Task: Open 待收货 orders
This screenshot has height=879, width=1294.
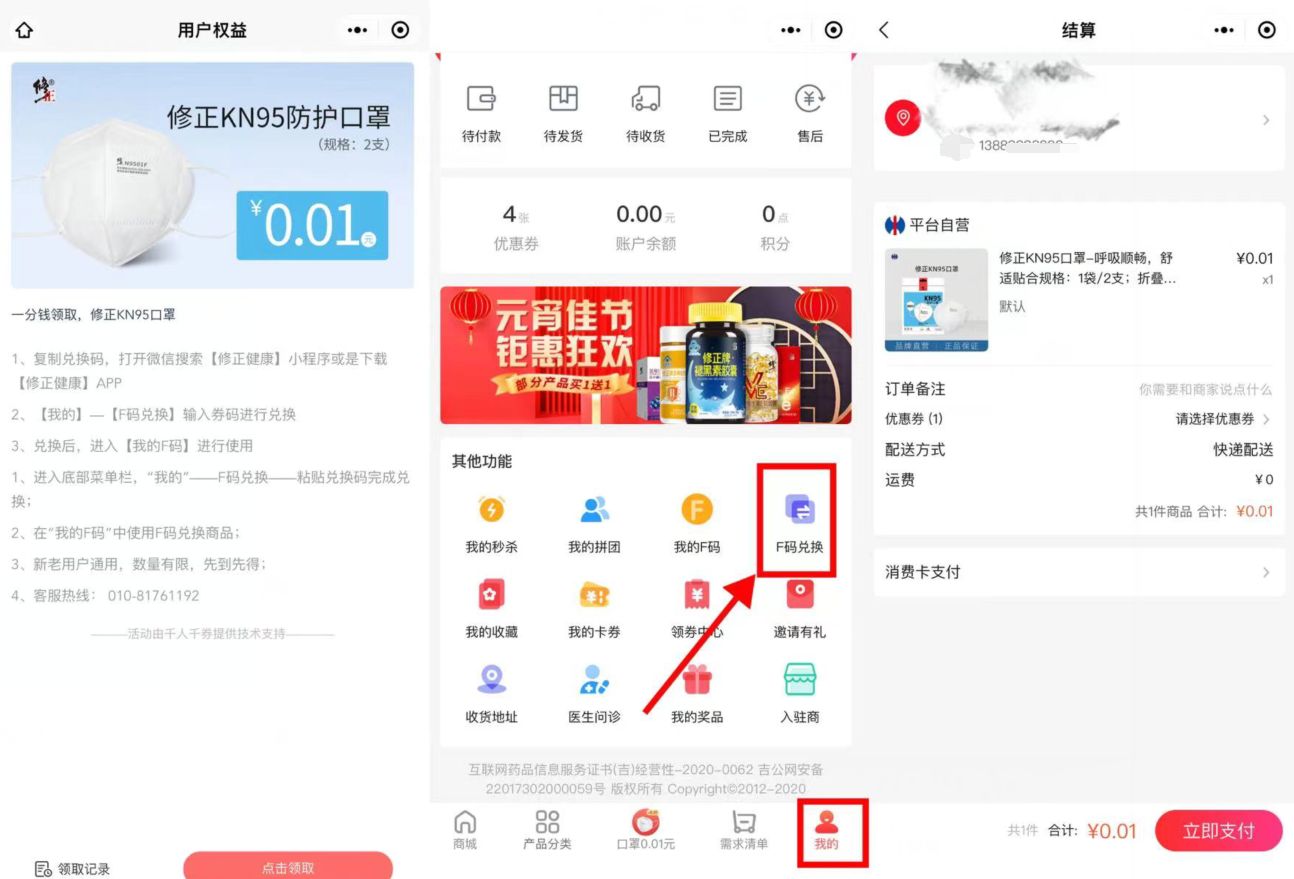Action: [x=645, y=114]
